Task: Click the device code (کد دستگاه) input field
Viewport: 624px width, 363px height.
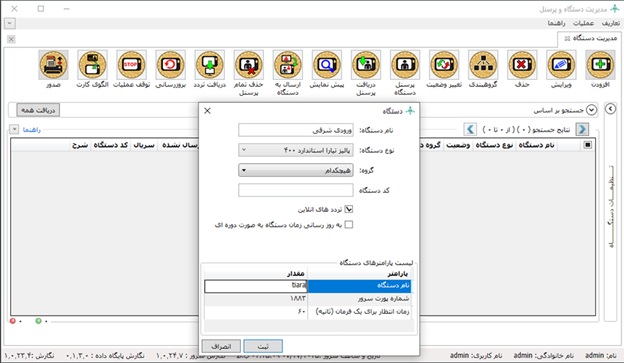Action: point(296,190)
